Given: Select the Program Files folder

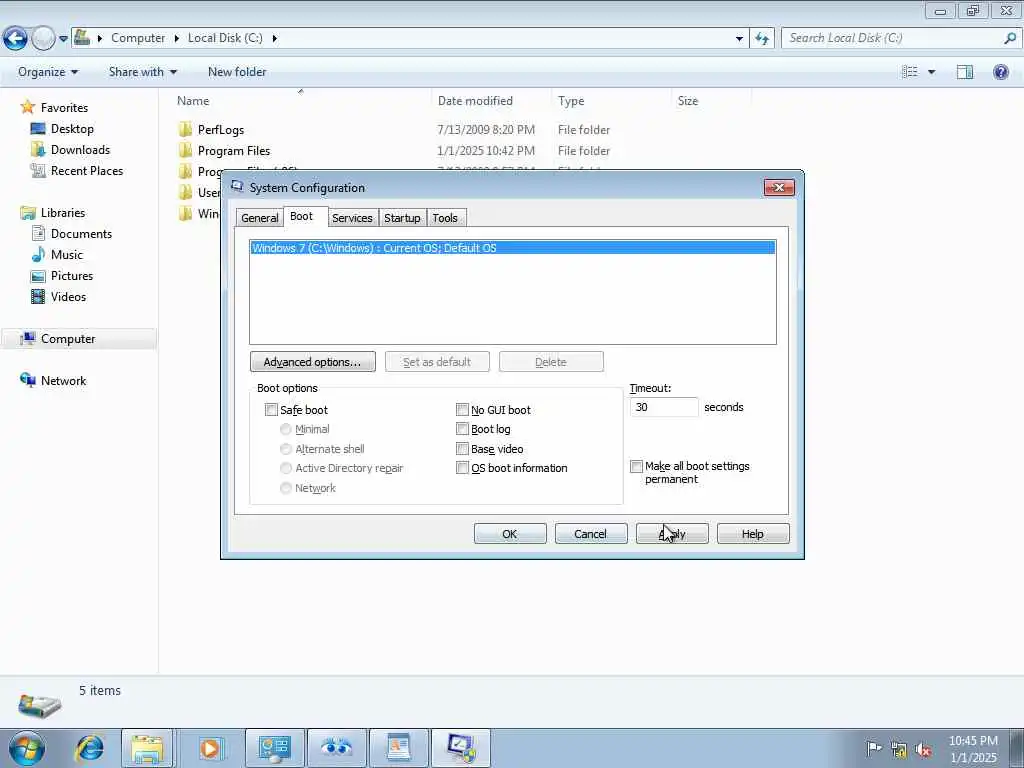Looking at the screenshot, I should [234, 151].
